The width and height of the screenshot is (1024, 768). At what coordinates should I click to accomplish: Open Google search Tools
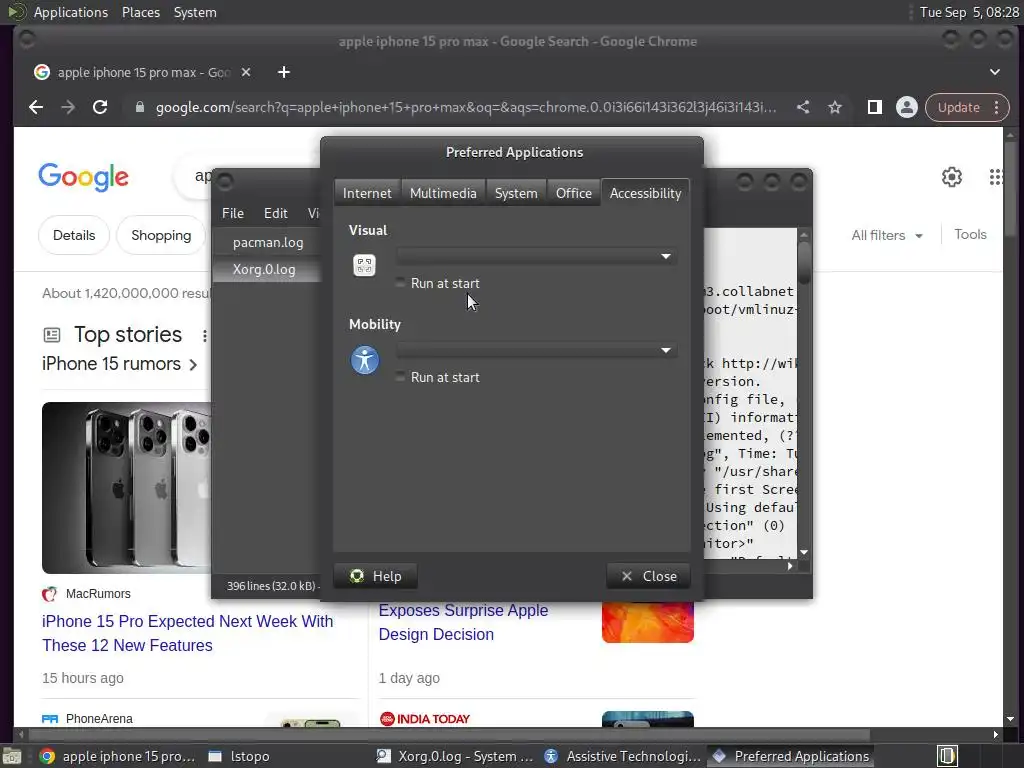[x=970, y=234]
